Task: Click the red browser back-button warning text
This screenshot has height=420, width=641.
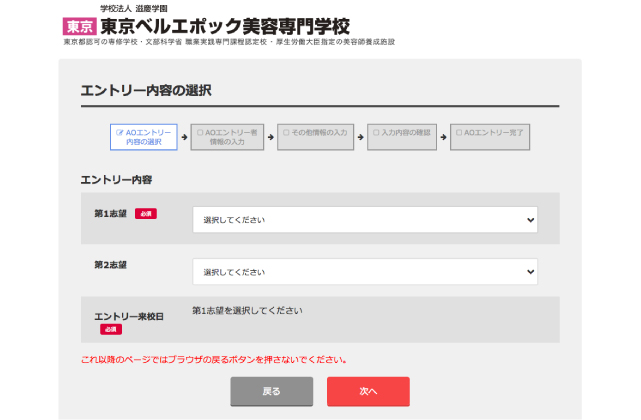Action: pos(214,360)
